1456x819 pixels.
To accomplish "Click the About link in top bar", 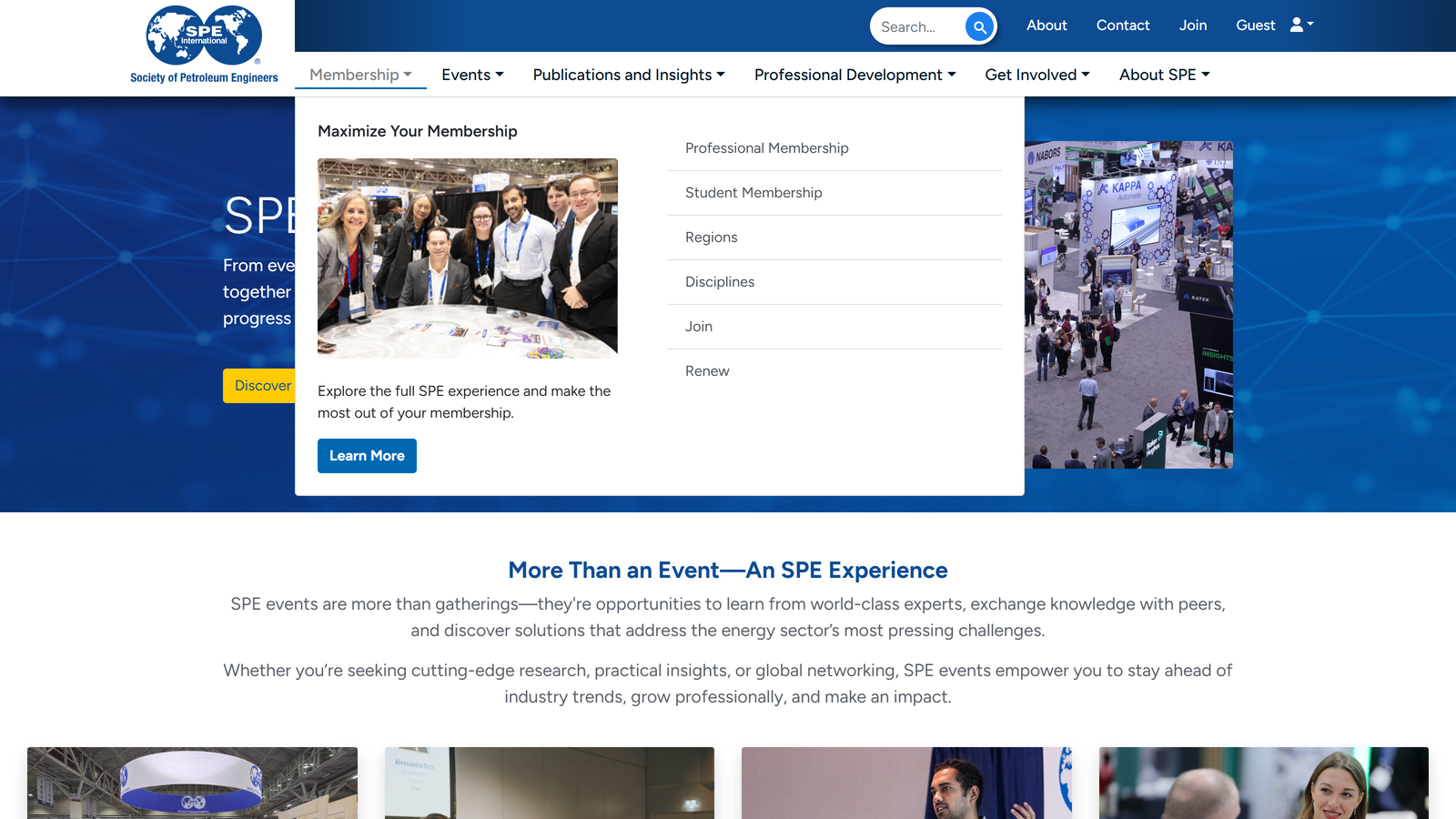I will click(x=1046, y=25).
